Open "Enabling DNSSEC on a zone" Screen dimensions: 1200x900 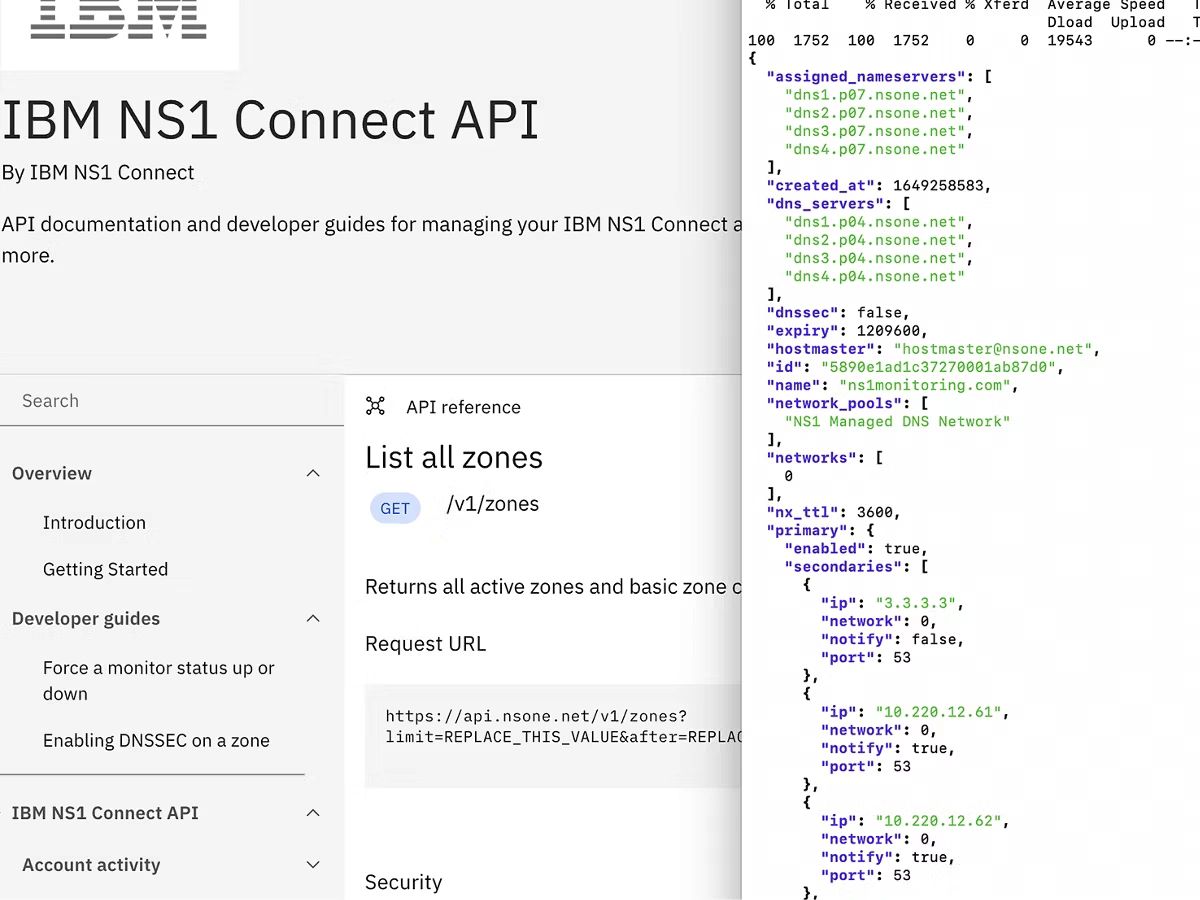[x=156, y=740]
